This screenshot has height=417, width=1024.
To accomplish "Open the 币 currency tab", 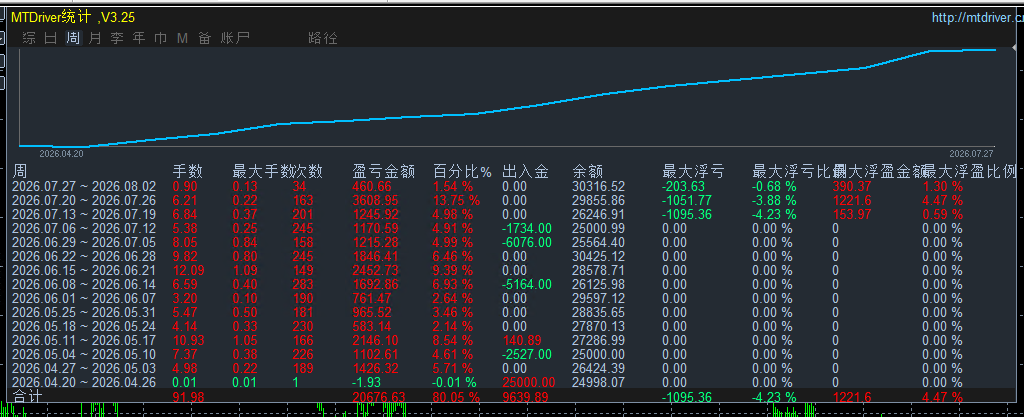I will pyautogui.click(x=161, y=38).
